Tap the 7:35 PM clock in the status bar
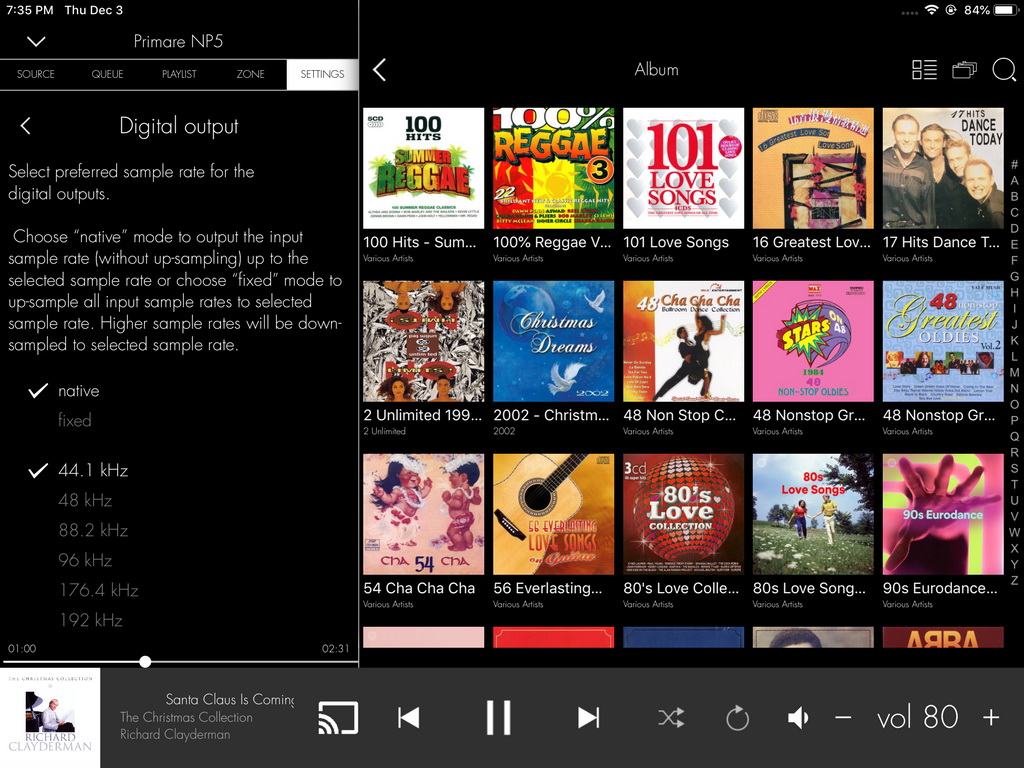Image resolution: width=1024 pixels, height=768 pixels. [x=29, y=10]
